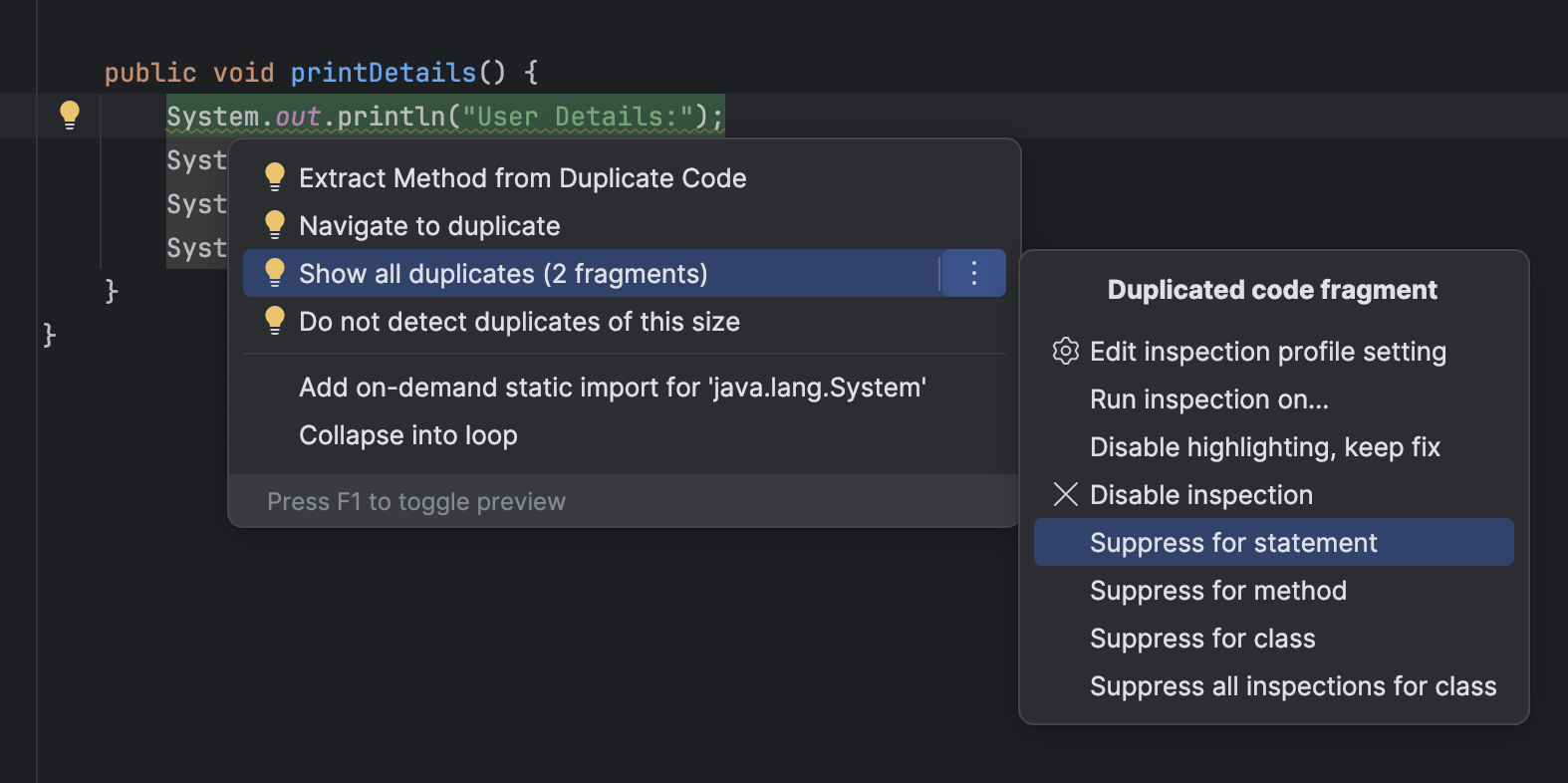Click lightbulb icon beside Extract Method
Viewport: 1568px width, 783px height.
(275, 177)
